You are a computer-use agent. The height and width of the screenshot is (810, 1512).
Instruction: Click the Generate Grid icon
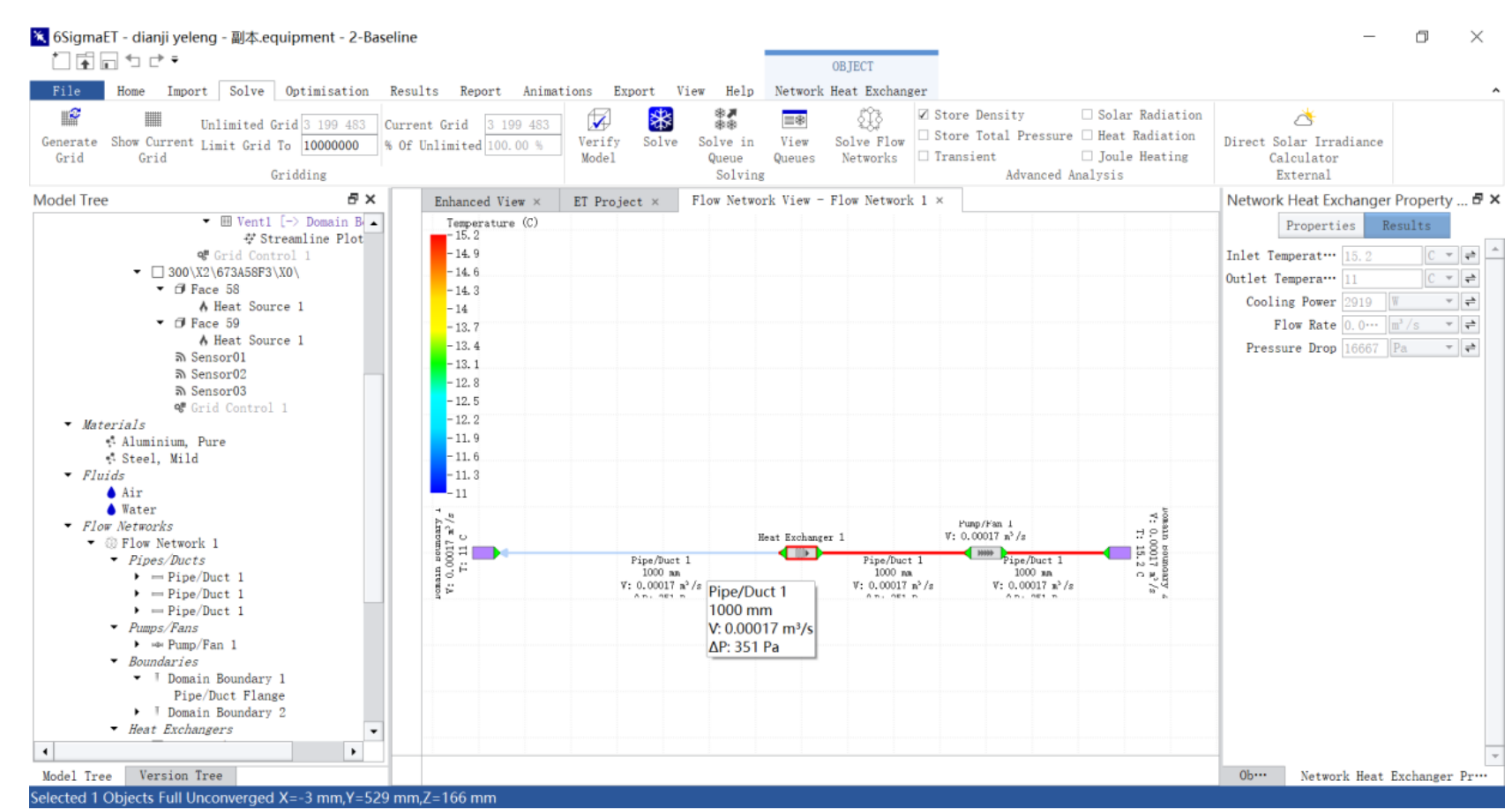[70, 119]
